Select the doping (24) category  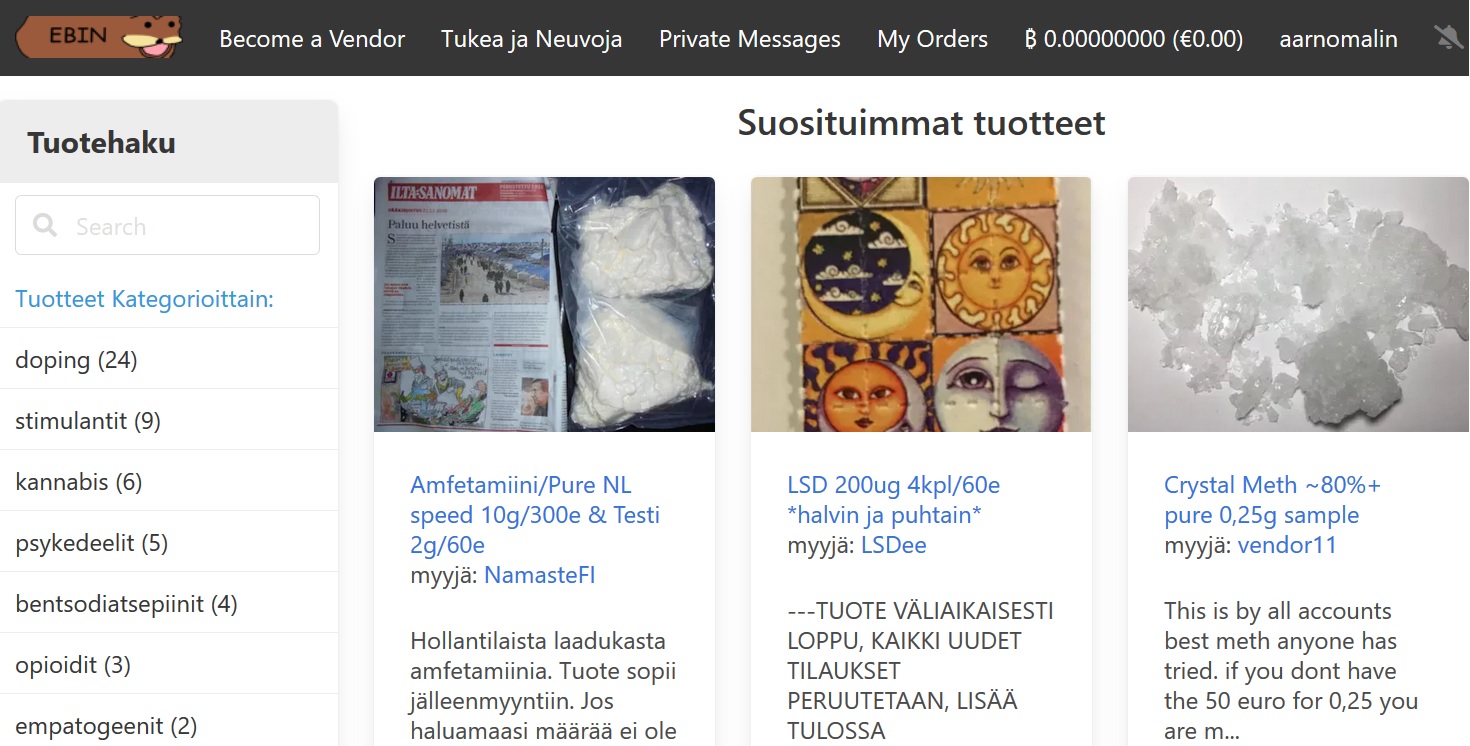(169, 359)
